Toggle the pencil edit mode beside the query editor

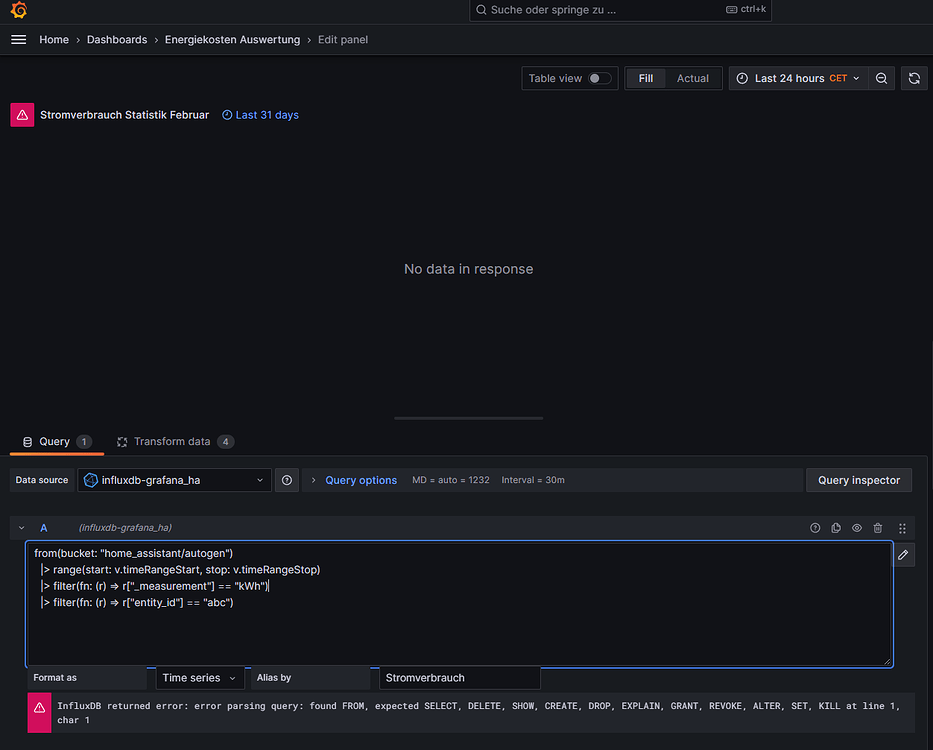(902, 554)
